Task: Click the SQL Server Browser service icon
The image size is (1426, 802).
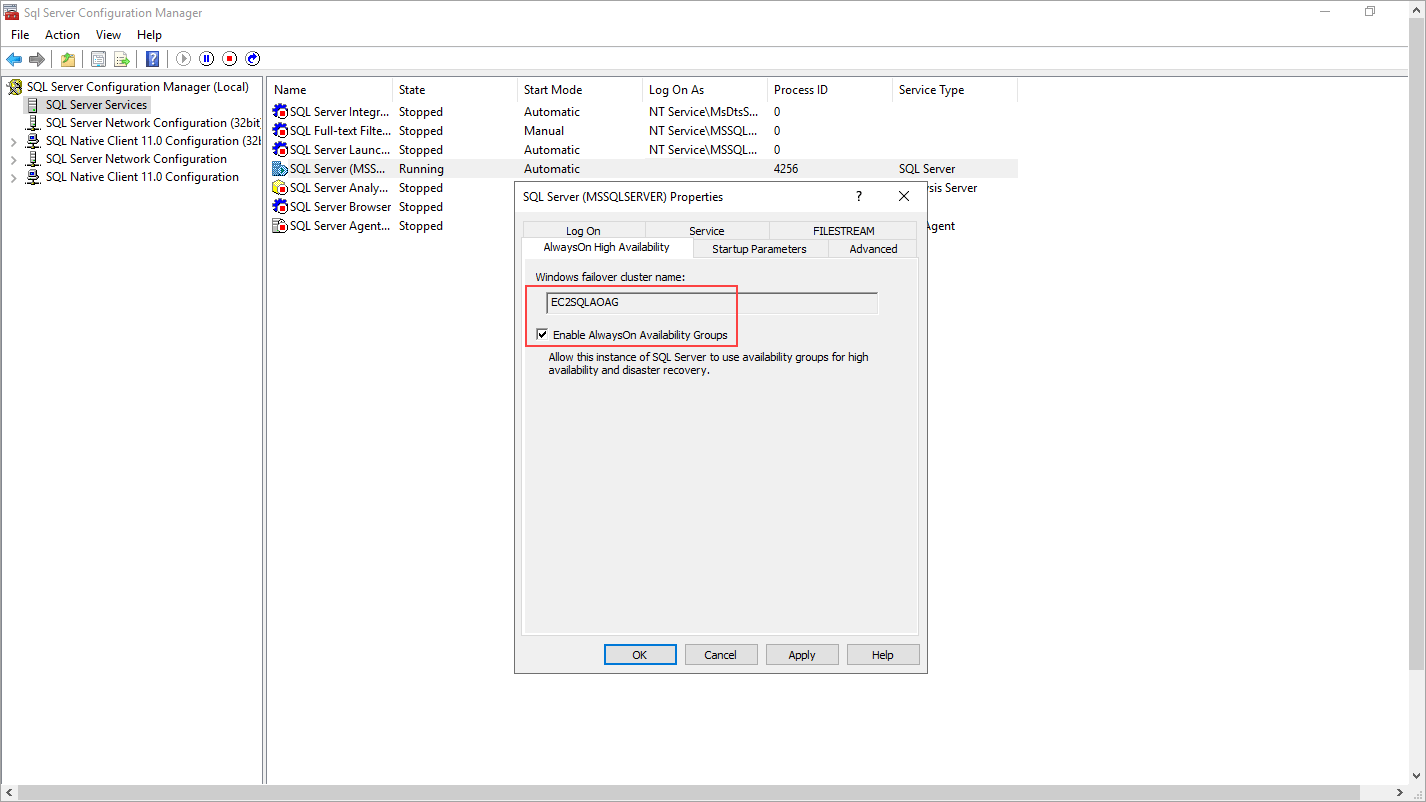Action: pyautogui.click(x=280, y=206)
